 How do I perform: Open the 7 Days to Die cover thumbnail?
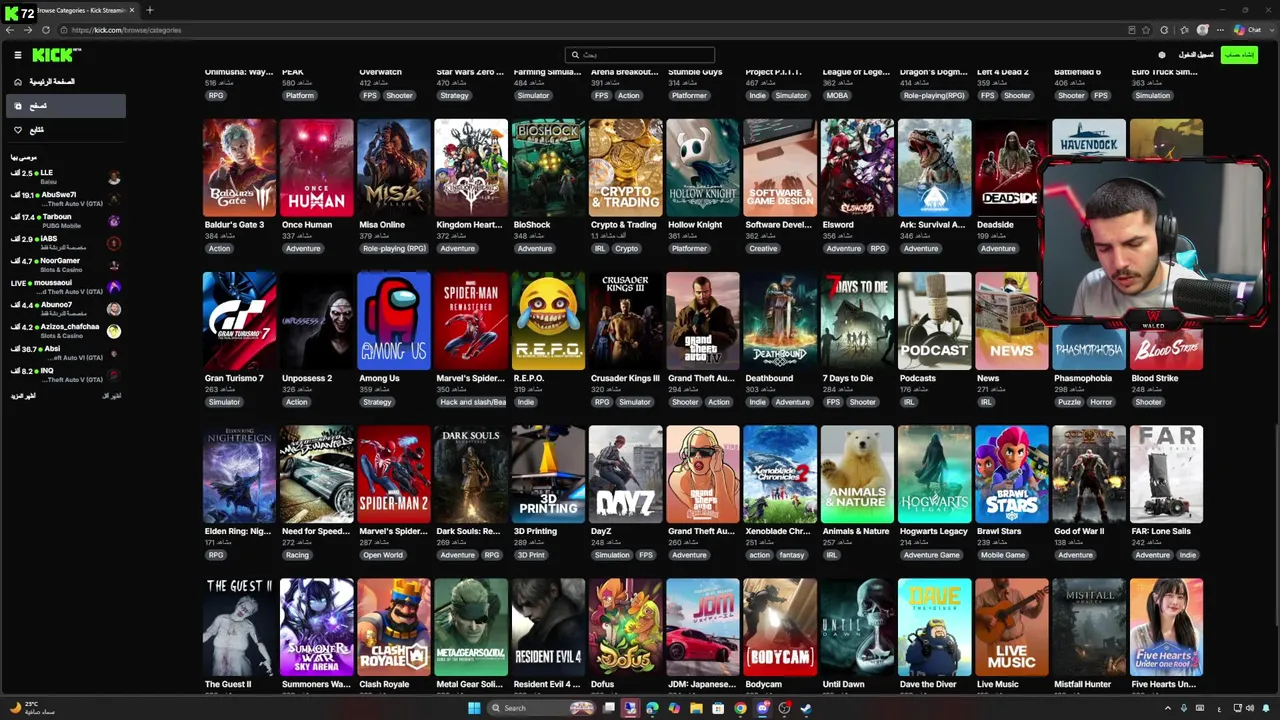click(x=857, y=320)
